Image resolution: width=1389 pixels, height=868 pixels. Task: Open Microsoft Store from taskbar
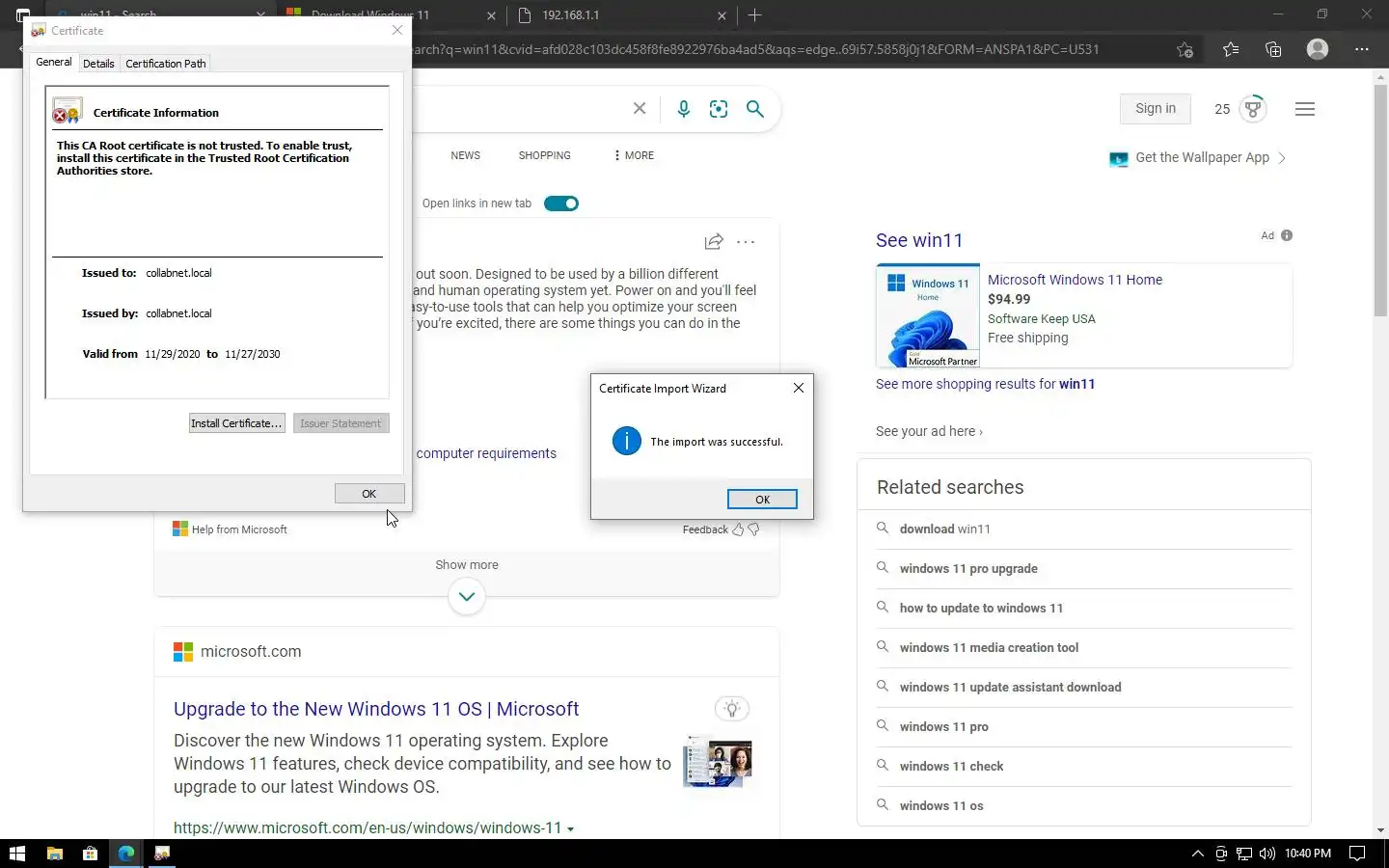[x=90, y=854]
